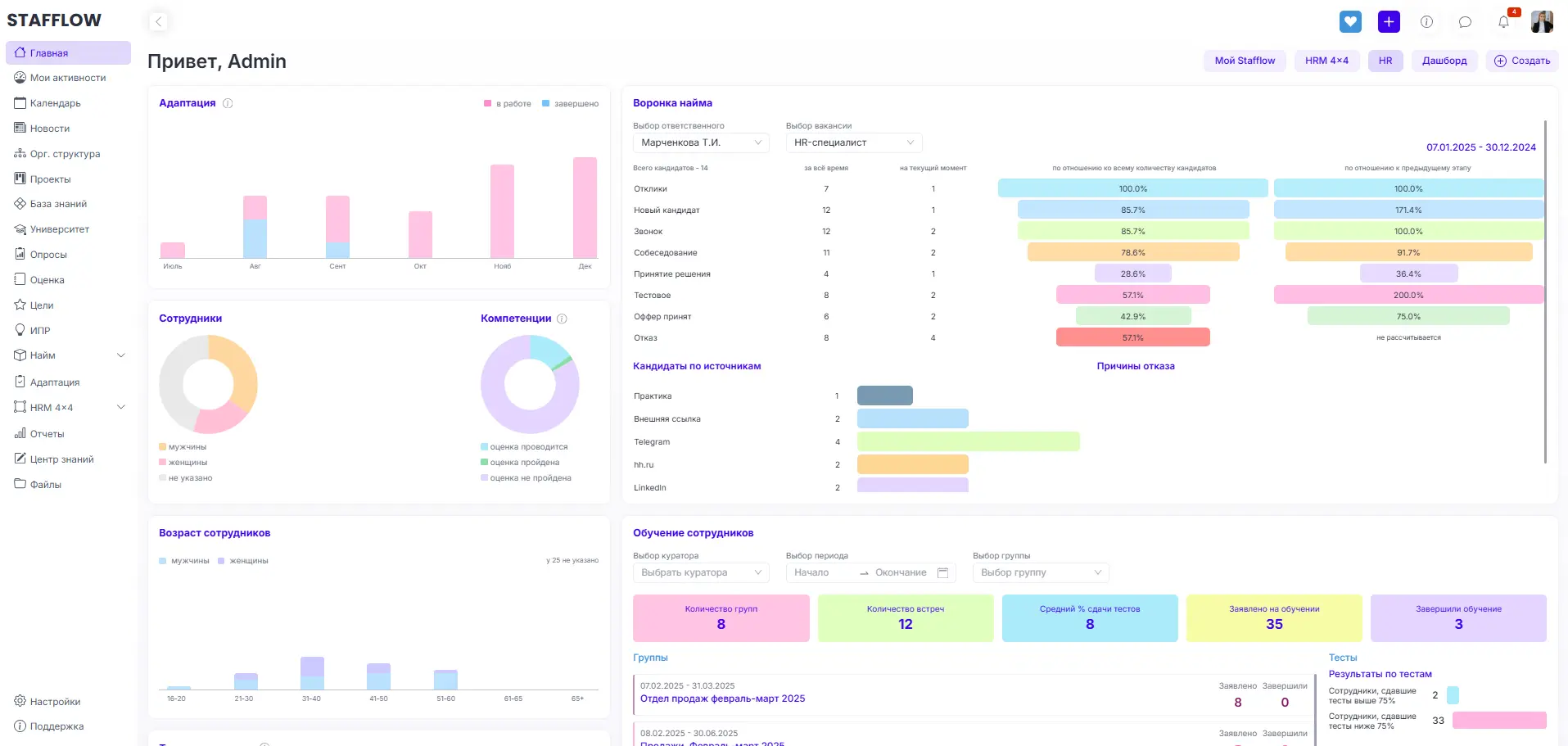Image resolution: width=1568 pixels, height=746 pixels.
Task: Click the info icon beside Адаптация title
Action: pyautogui.click(x=228, y=103)
